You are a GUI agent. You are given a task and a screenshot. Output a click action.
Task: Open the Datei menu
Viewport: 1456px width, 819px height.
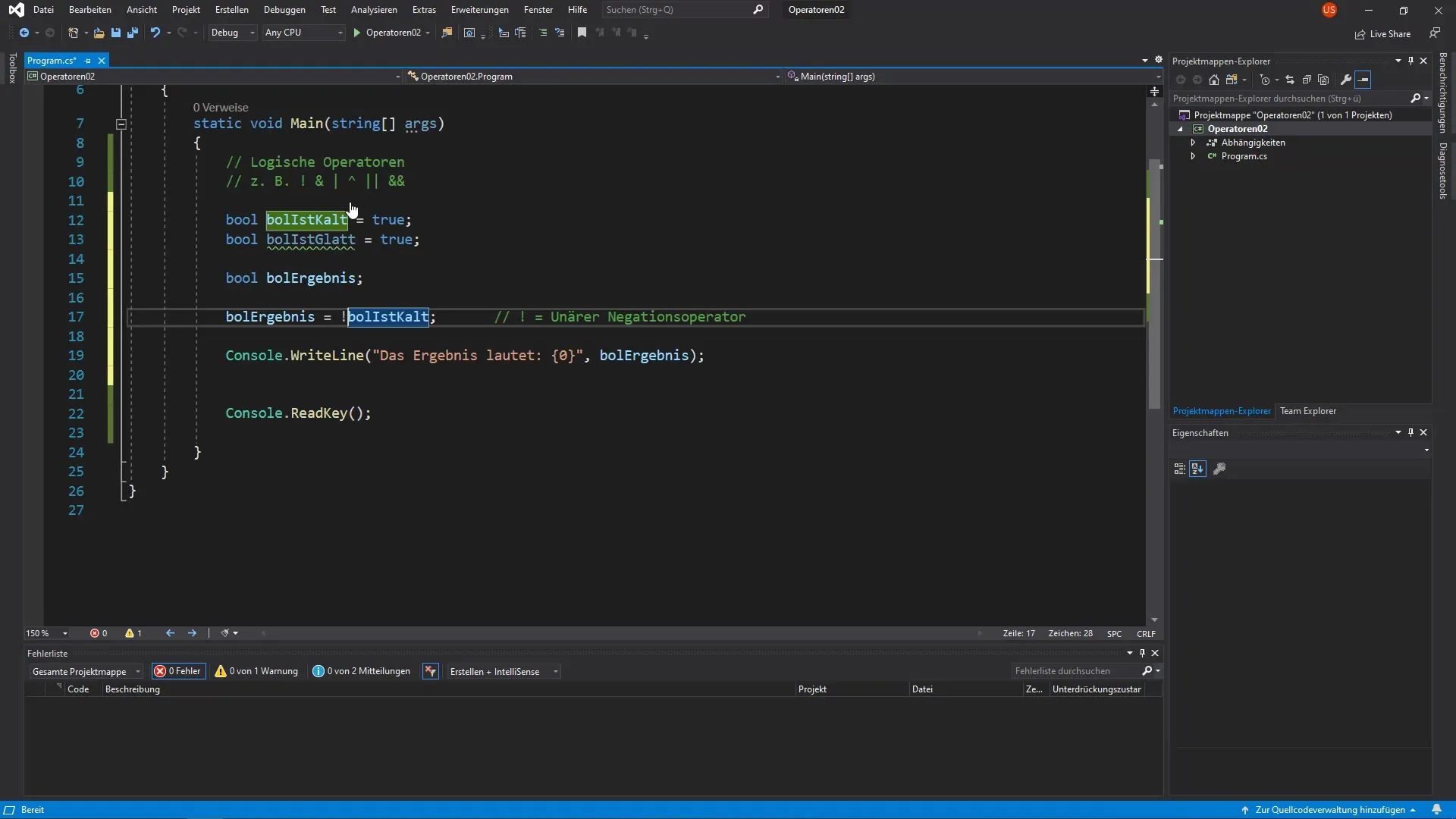pos(43,10)
